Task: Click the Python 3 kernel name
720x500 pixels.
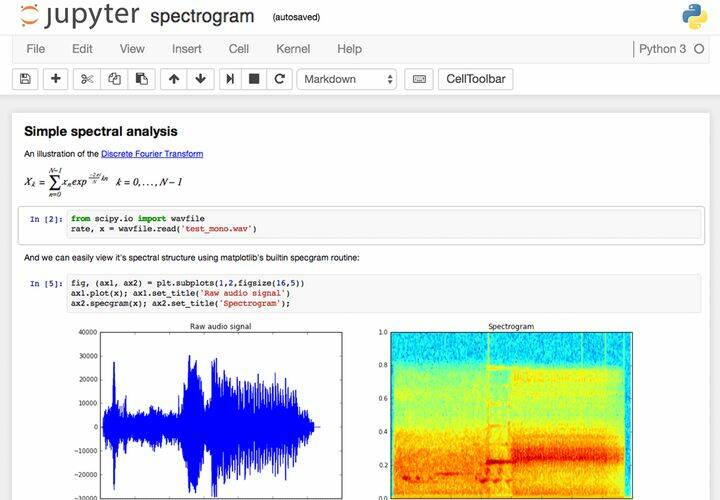Action: (x=662, y=49)
